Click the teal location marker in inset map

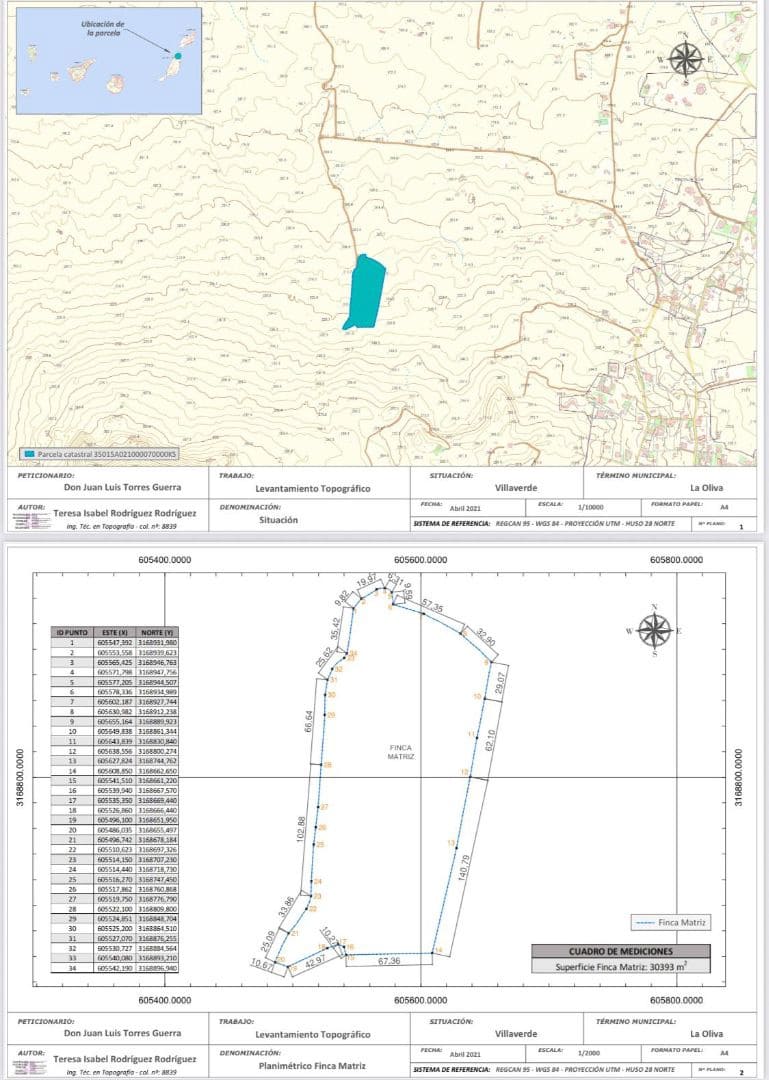point(178,56)
